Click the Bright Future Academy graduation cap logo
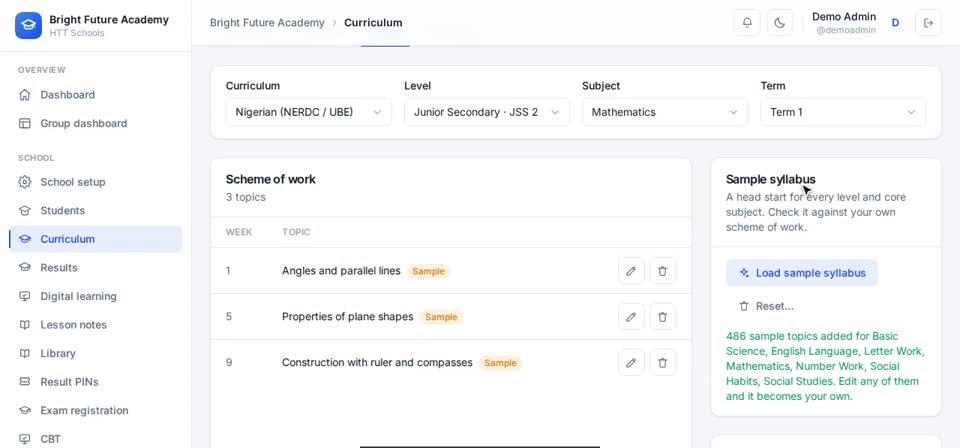The image size is (960, 448). (28, 26)
